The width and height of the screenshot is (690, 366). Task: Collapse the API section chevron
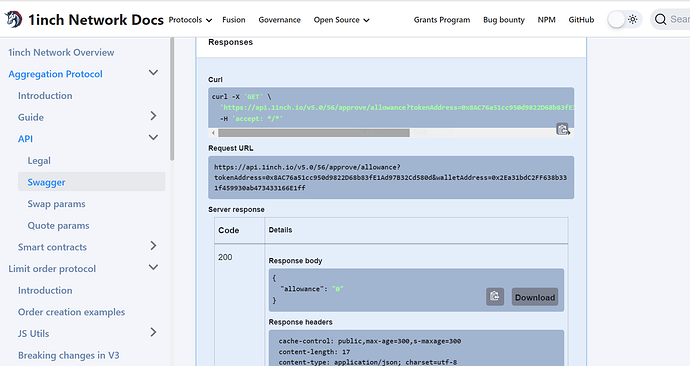[x=153, y=137]
